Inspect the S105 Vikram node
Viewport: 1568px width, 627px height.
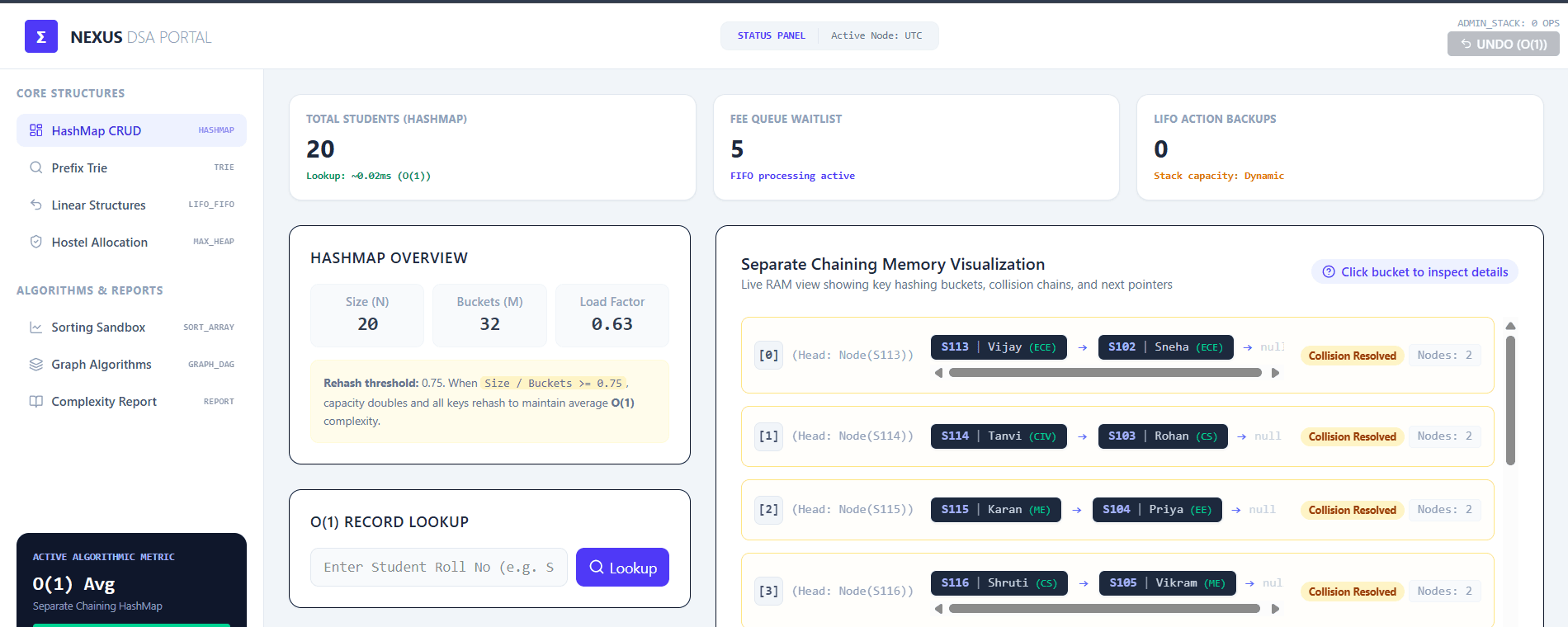pos(1168,583)
